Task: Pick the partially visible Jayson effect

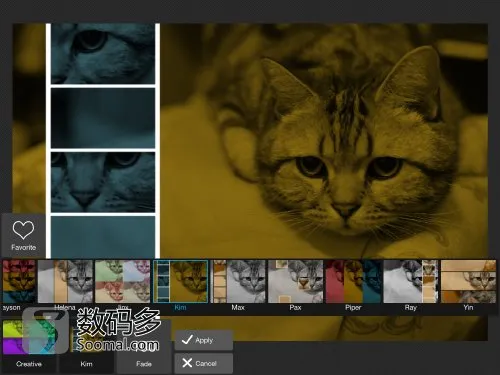Action: click(19, 282)
